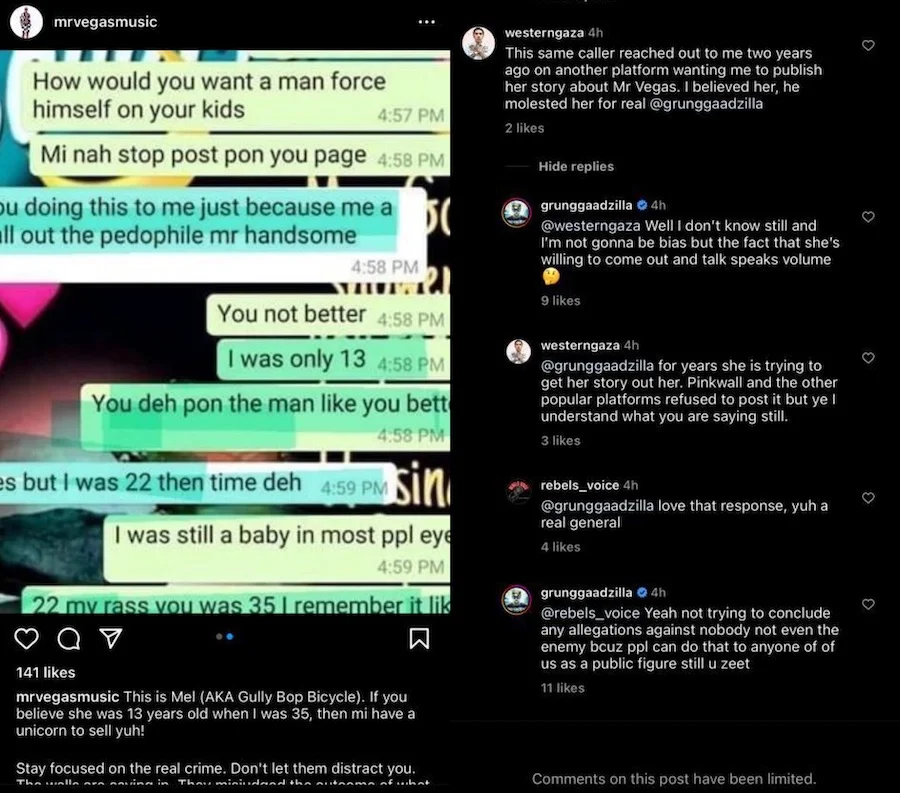
Task: Open the comment bubble icon under the post
Action: pos(69,638)
